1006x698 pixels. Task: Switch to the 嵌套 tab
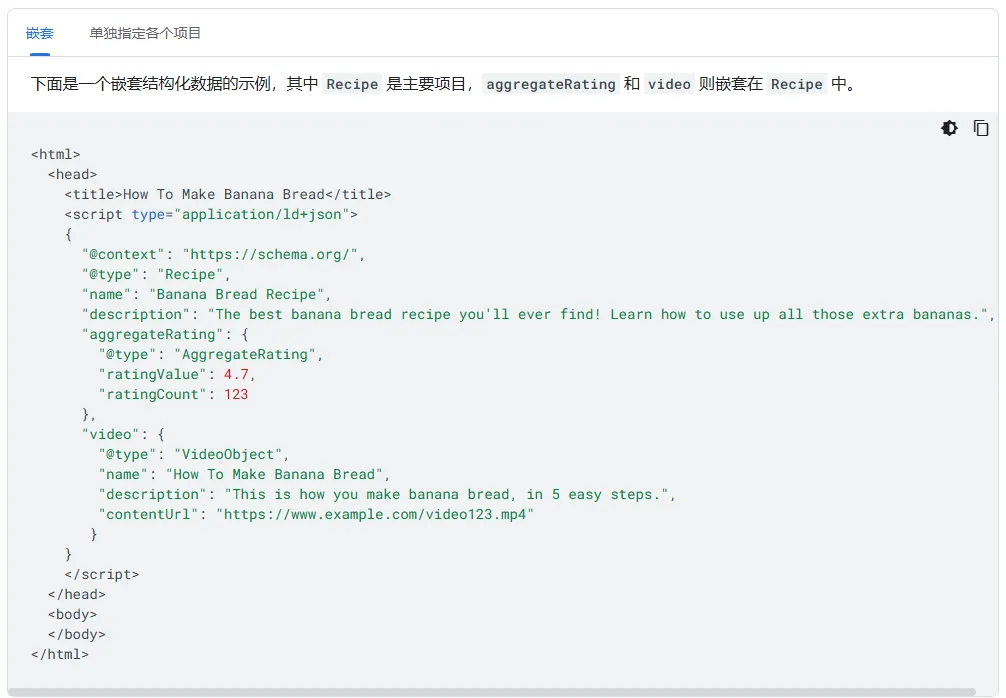40,33
